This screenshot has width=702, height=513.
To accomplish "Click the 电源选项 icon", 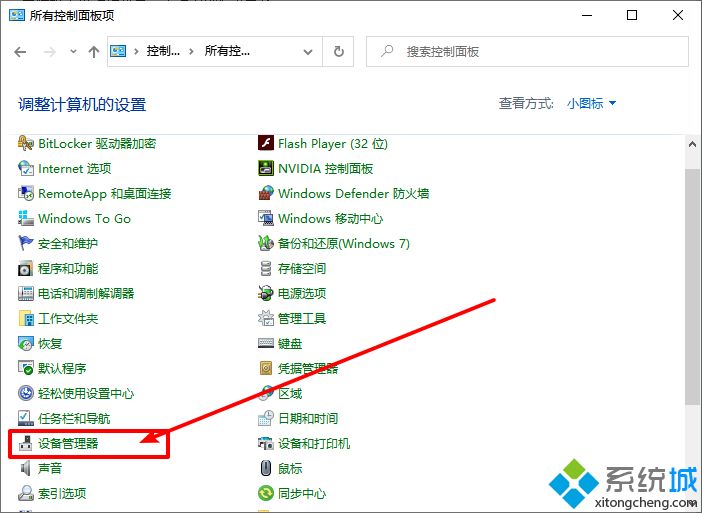I will point(265,294).
